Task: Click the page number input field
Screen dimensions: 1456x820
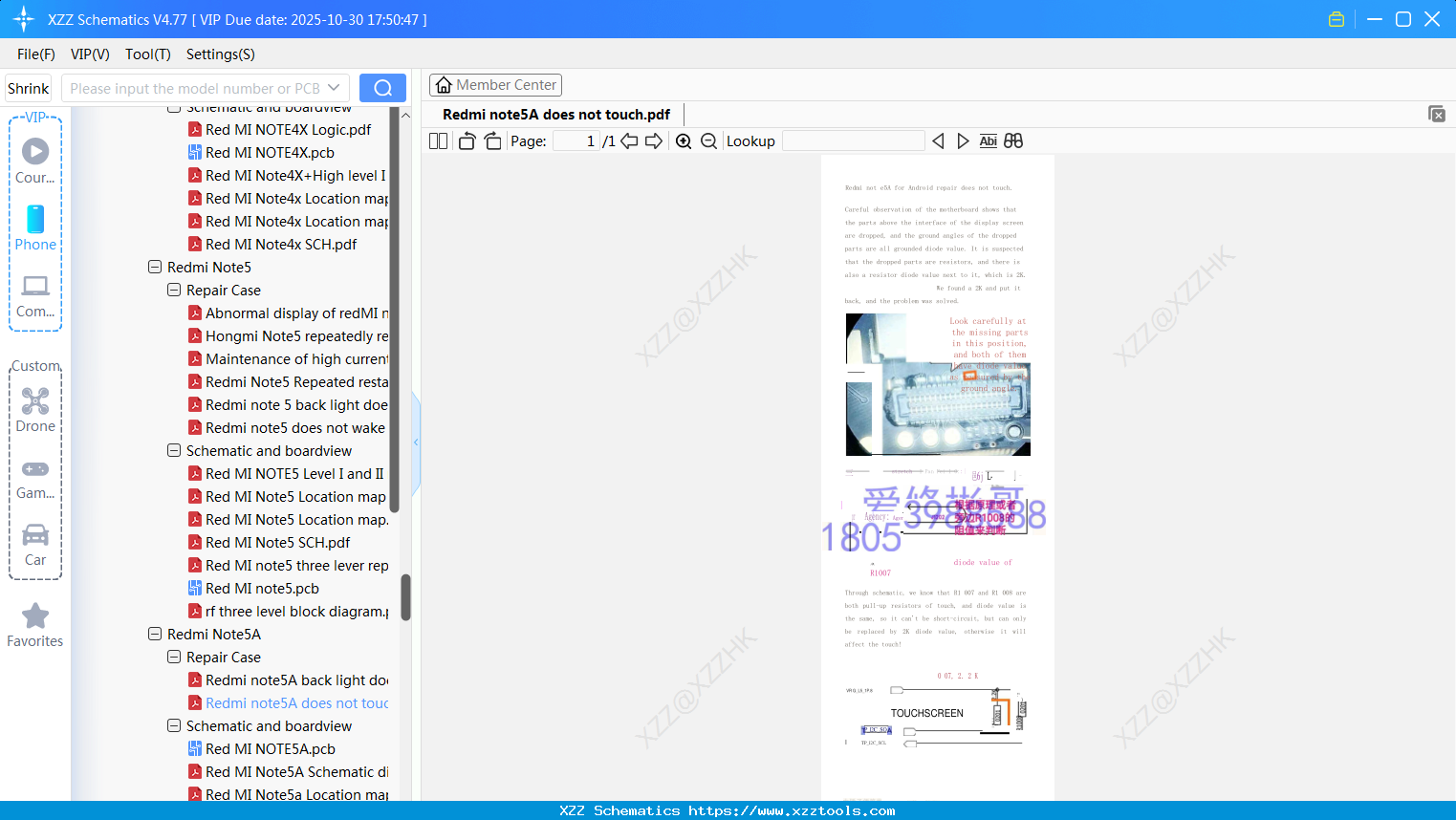Action: 576,141
